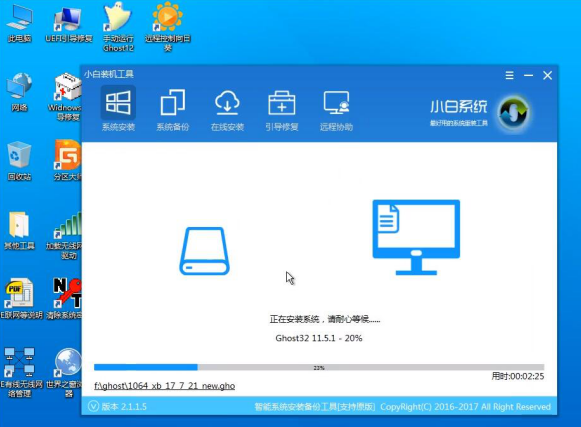Screen dimensions: 581x427
Task: Open 手动运行 Ghost12 desktop shortcut
Action: (118, 27)
